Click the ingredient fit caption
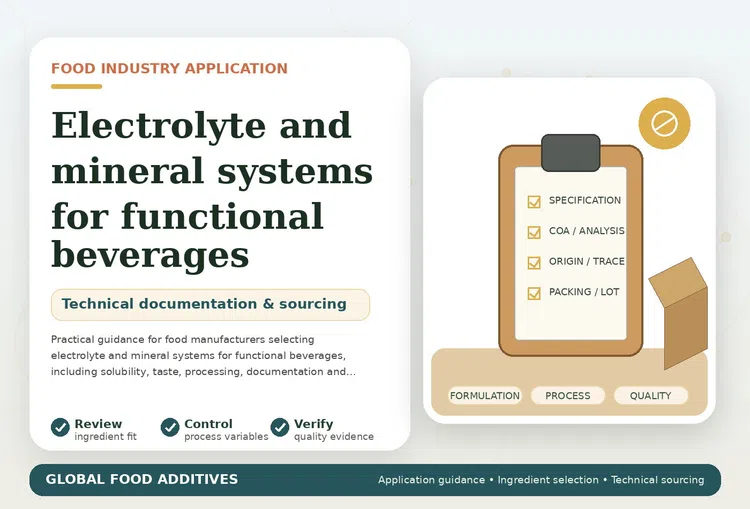The width and height of the screenshot is (750, 509). 105,437
